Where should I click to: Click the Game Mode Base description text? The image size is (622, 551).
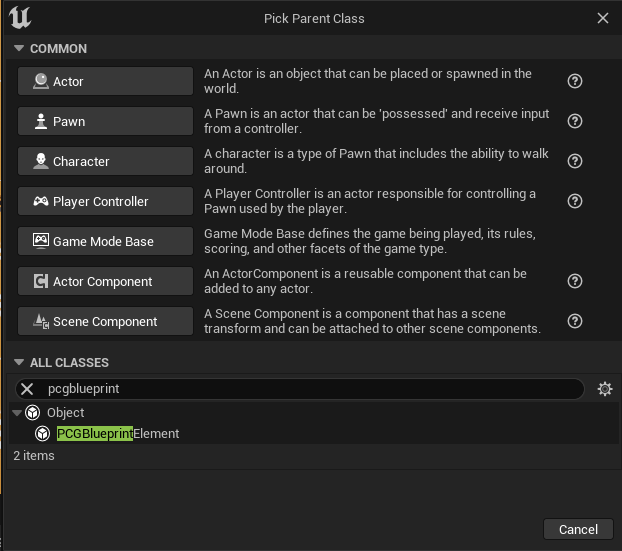tap(370, 241)
